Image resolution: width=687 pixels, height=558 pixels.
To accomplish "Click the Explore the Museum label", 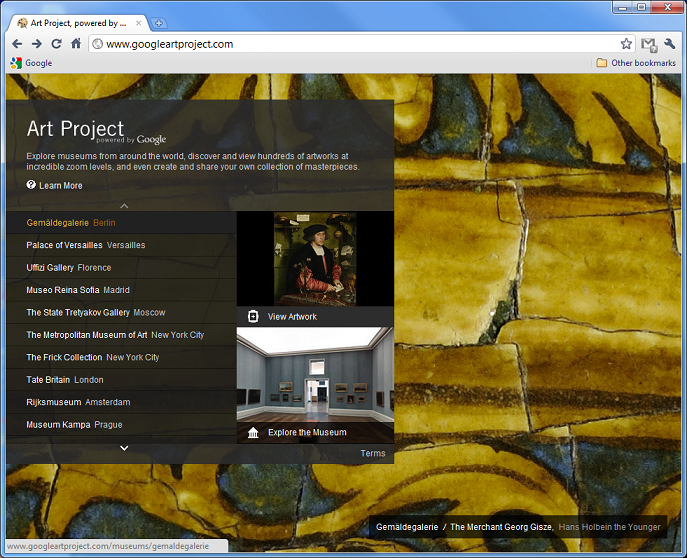I will pos(307,432).
